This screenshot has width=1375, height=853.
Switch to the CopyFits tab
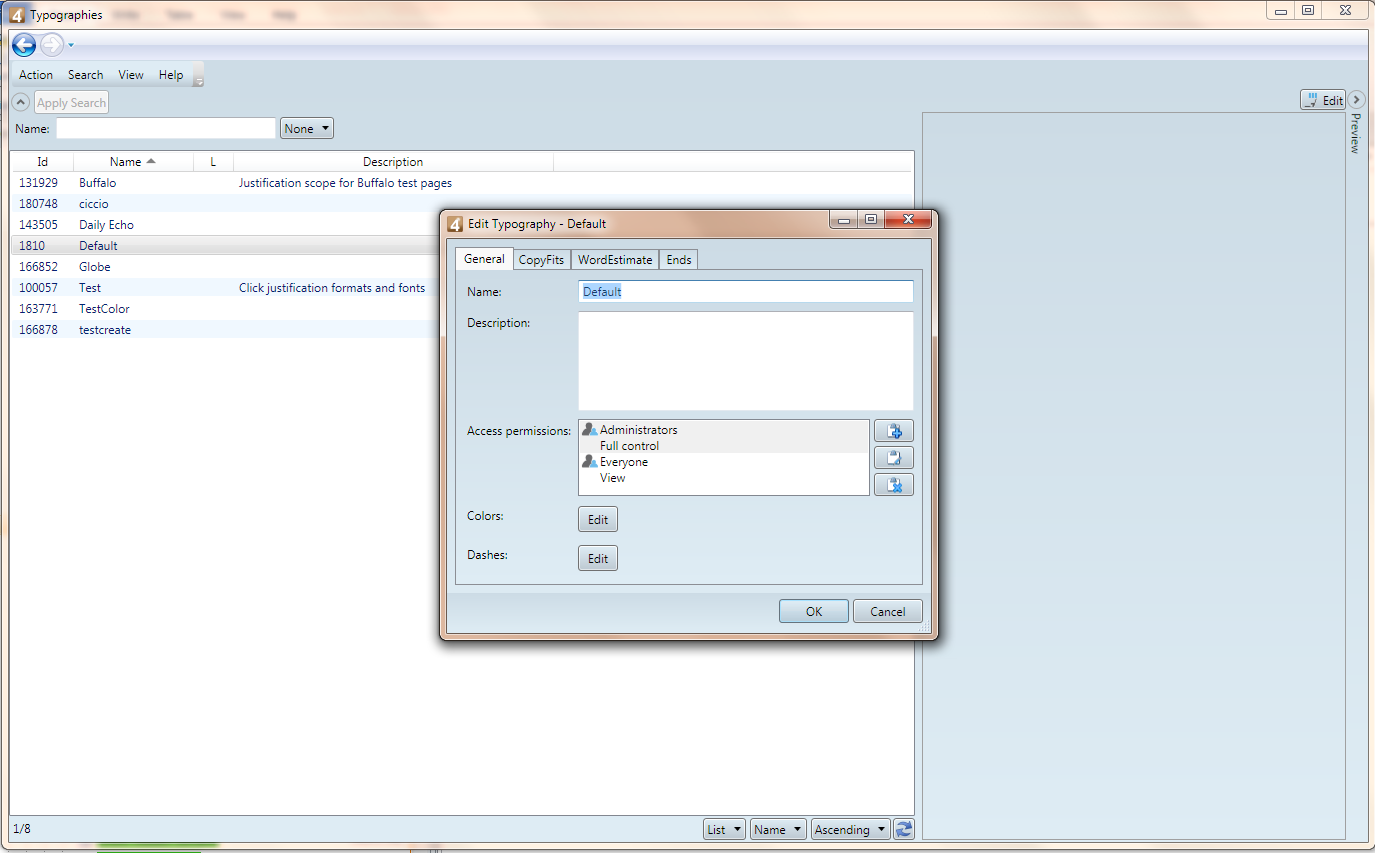pos(541,259)
